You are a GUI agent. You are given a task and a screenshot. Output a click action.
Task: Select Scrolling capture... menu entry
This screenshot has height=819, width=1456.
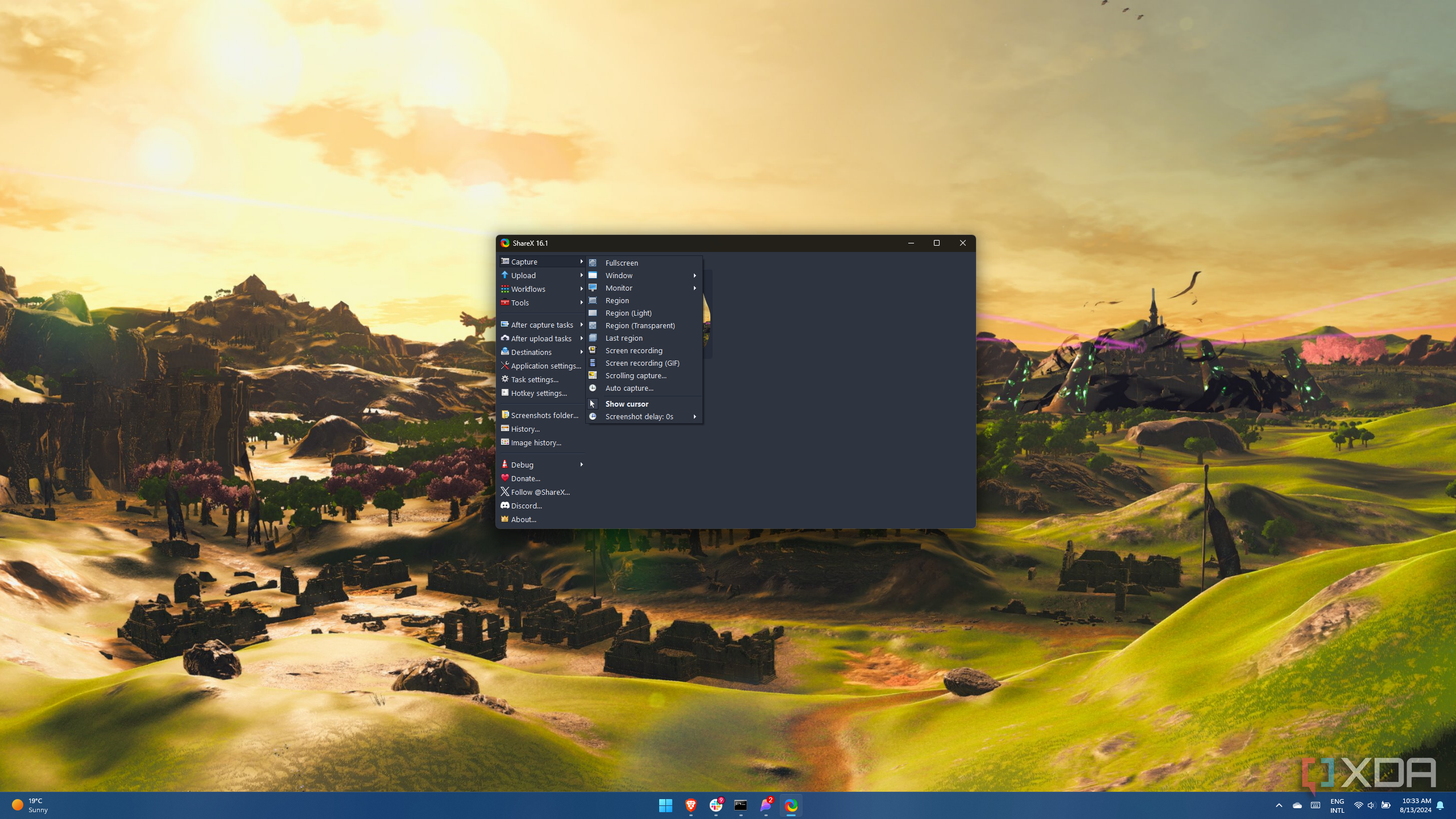point(644,375)
